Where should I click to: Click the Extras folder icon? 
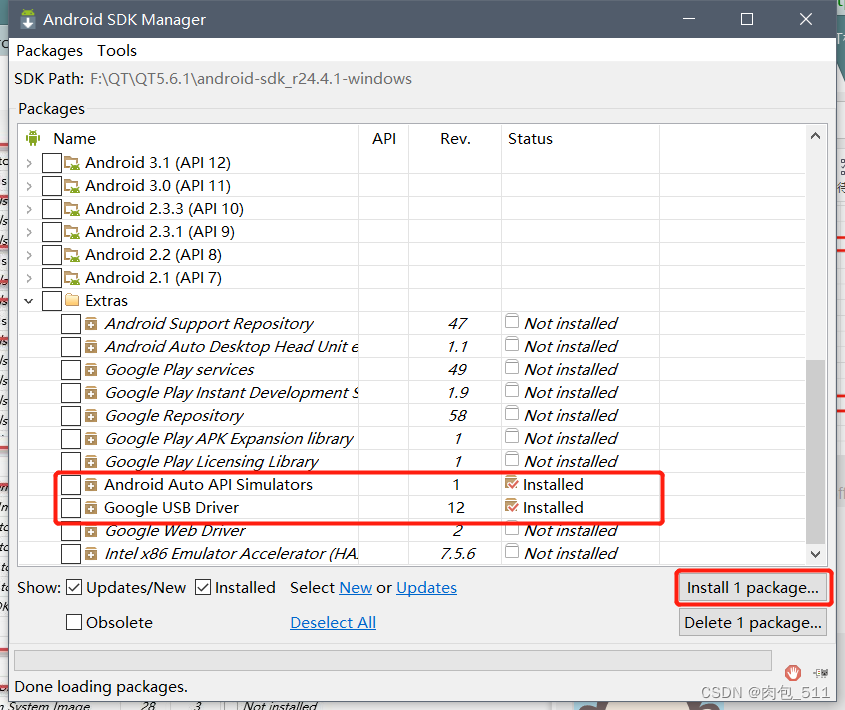point(72,300)
